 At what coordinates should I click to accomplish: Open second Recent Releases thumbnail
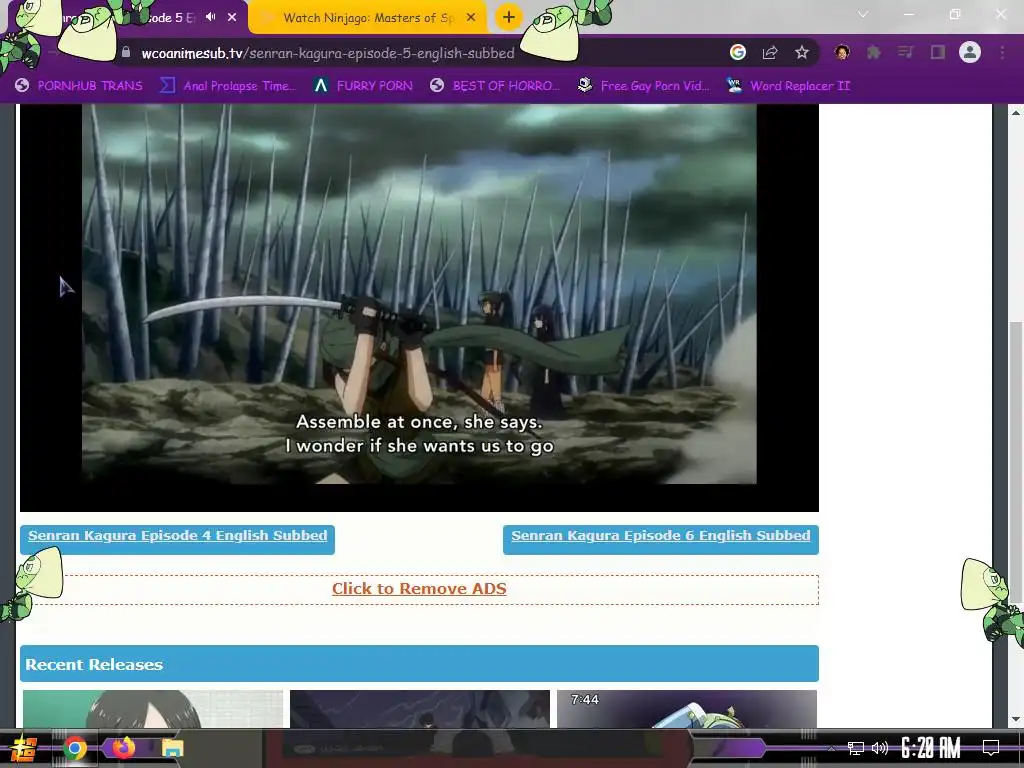[x=420, y=709]
